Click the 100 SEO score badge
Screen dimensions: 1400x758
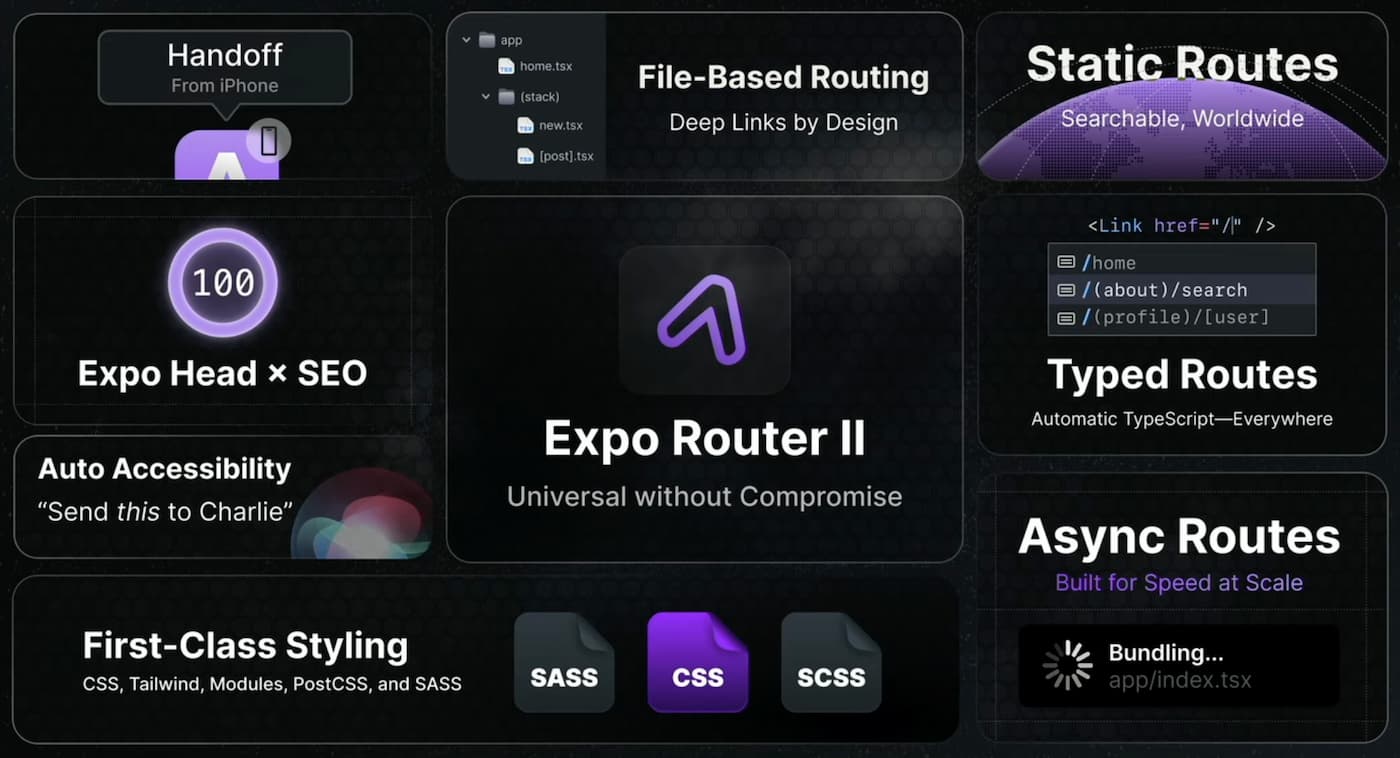[223, 282]
